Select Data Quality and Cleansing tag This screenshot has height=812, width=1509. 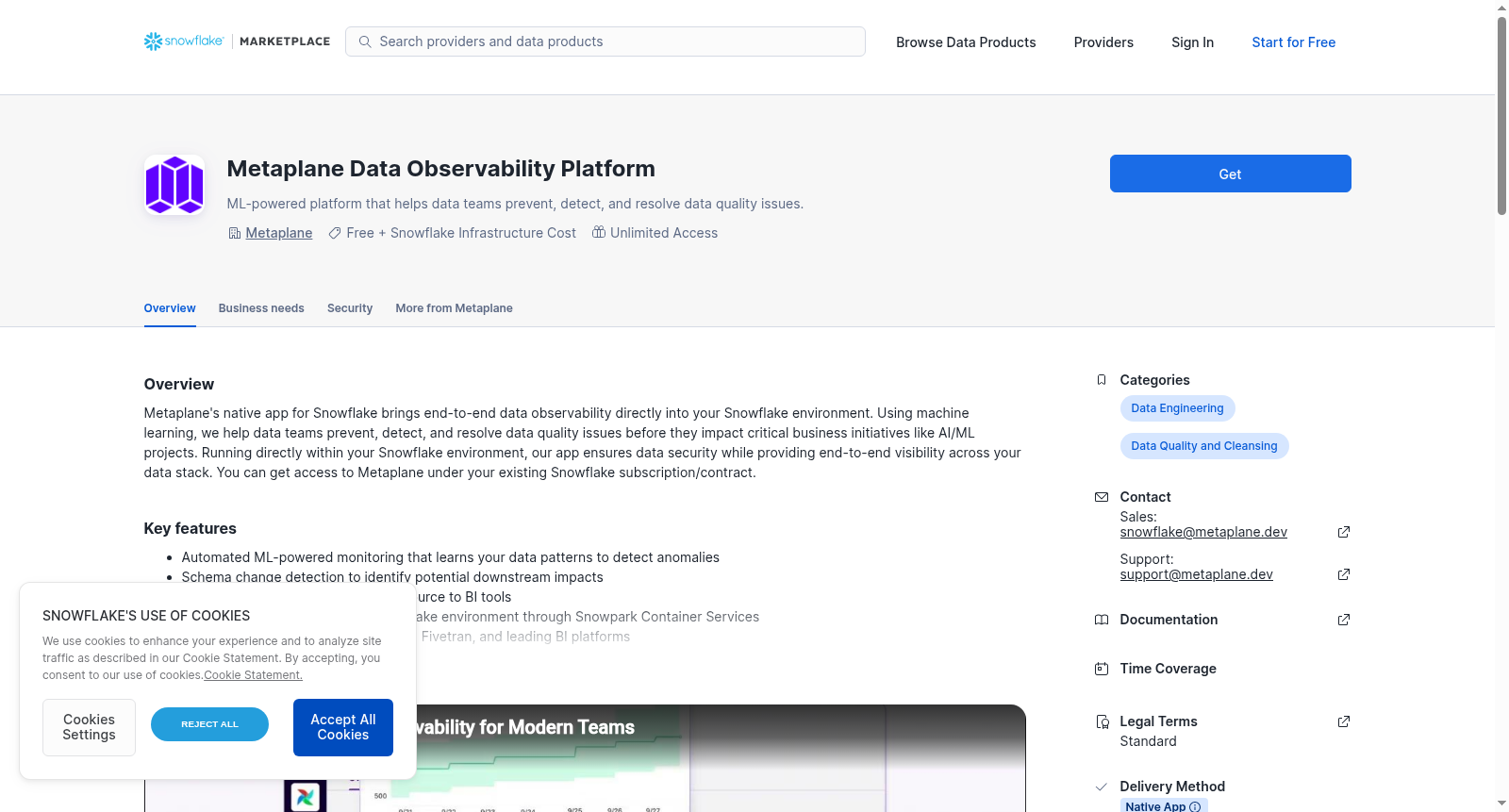pos(1204,446)
